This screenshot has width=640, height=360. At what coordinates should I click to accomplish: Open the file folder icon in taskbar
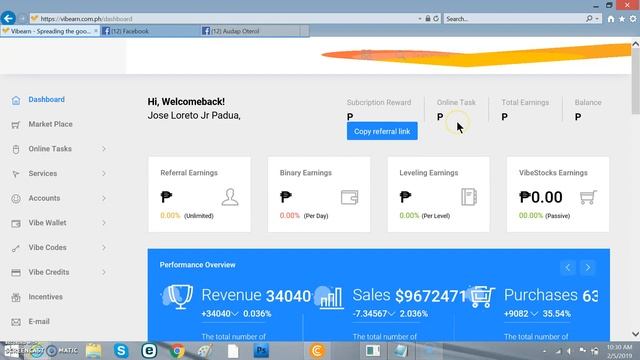pyautogui.click(x=93, y=351)
